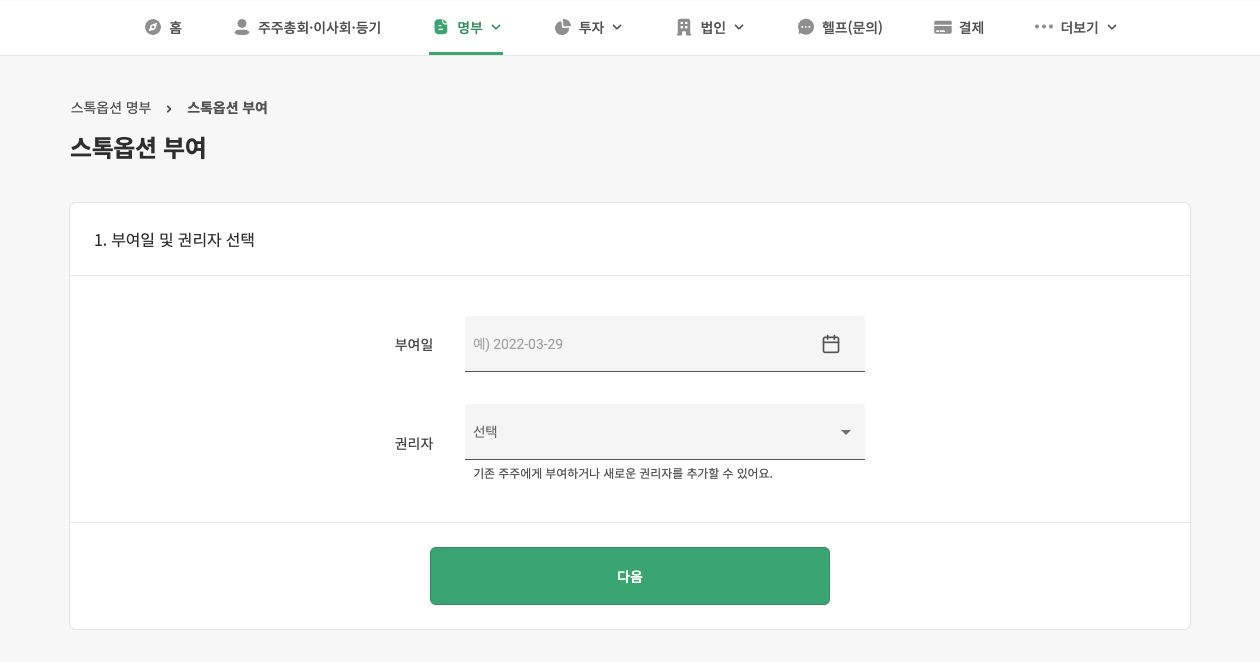Expand the 투자 dropdown arrow

(x=617, y=27)
